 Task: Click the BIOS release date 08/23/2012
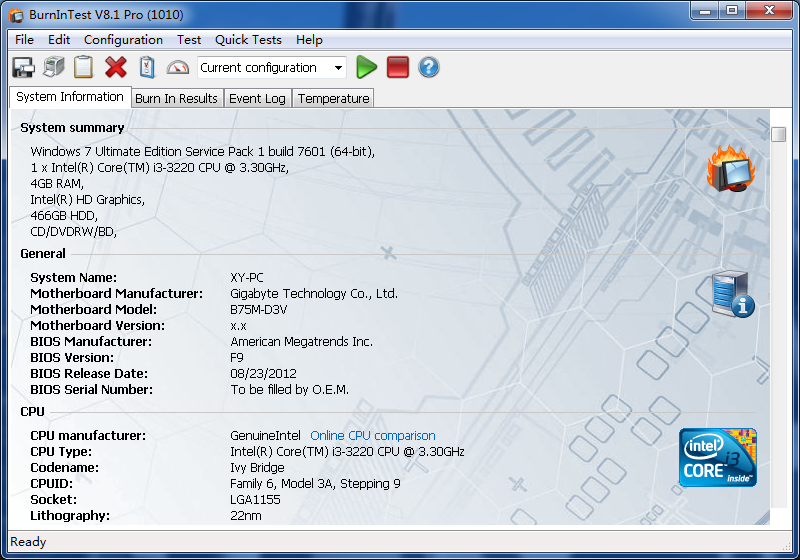click(x=263, y=374)
